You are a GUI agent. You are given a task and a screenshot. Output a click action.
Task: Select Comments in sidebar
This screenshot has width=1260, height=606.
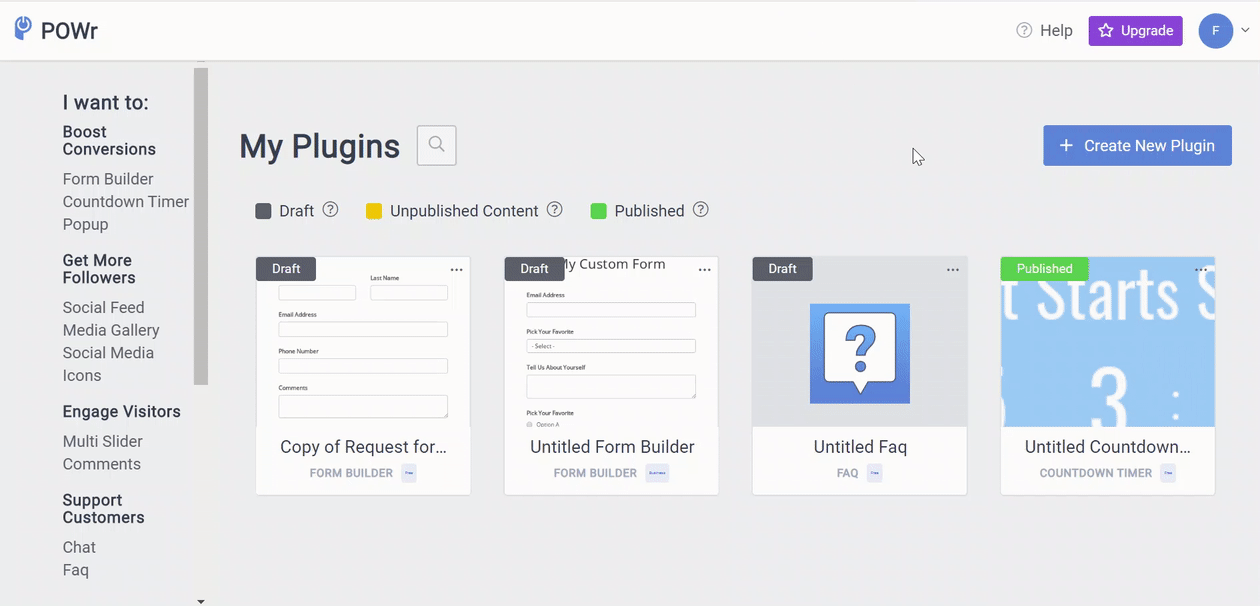tap(102, 464)
